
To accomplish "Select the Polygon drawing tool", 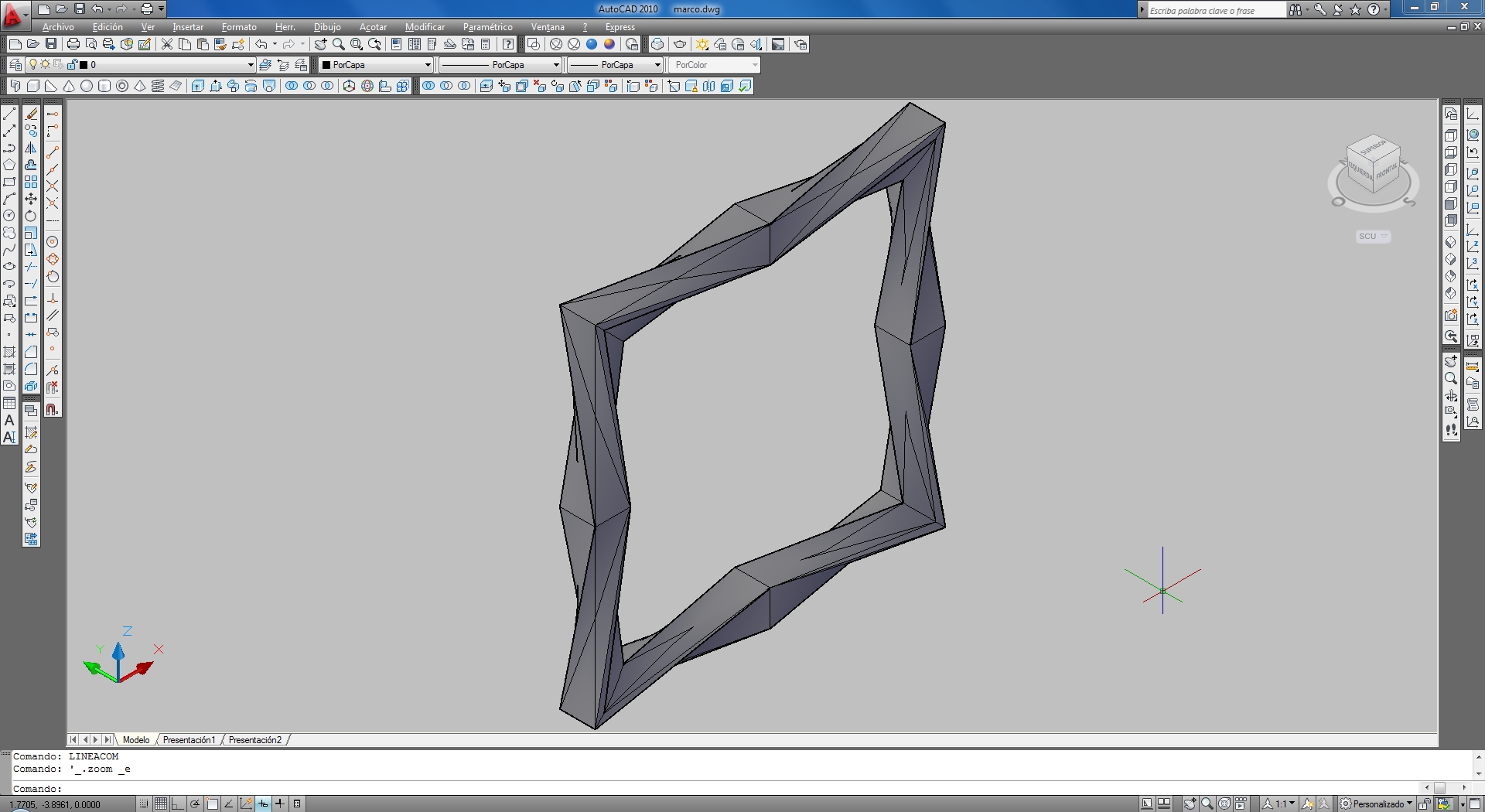I will point(9,165).
